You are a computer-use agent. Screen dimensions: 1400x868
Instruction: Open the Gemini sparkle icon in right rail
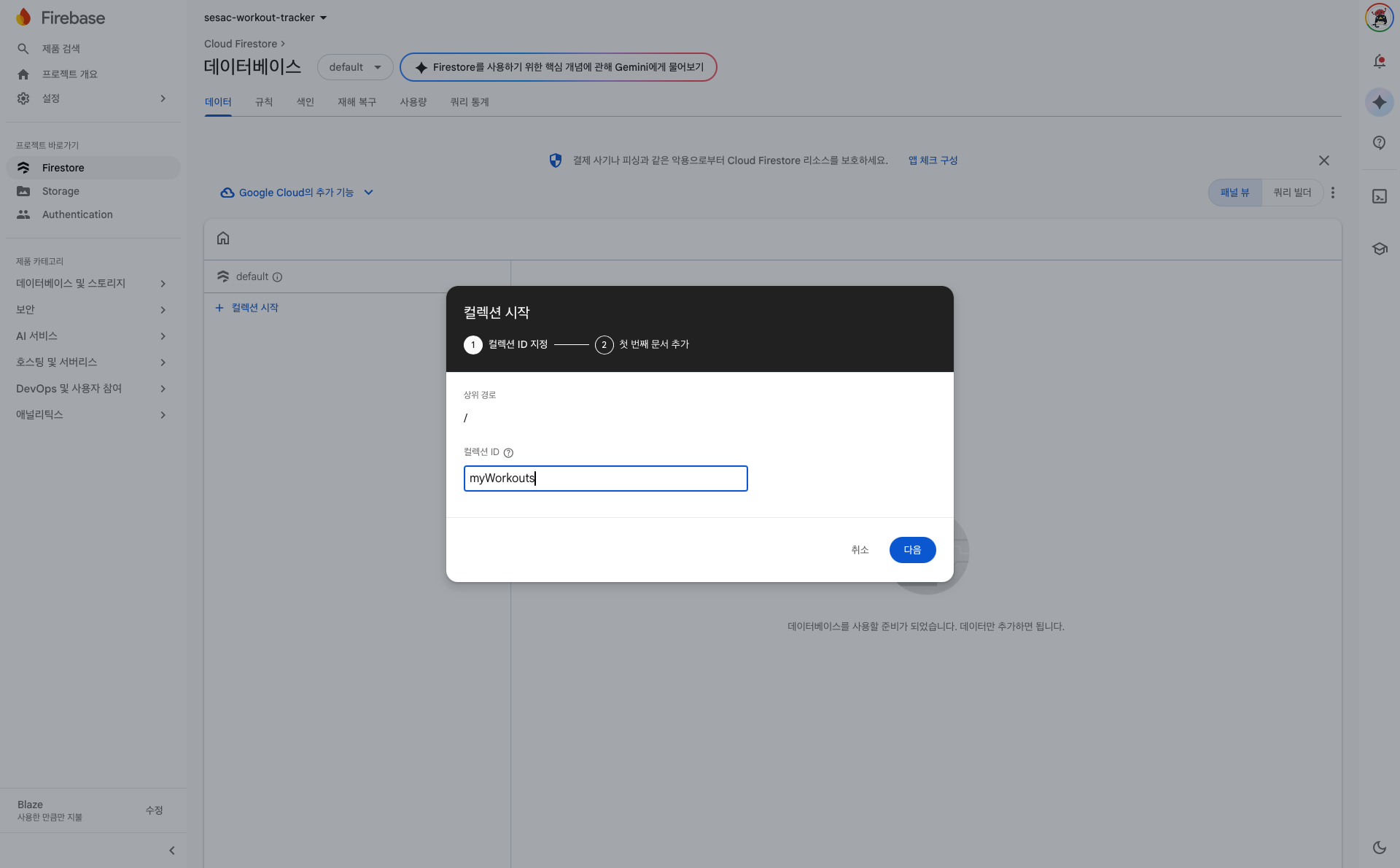coord(1379,102)
